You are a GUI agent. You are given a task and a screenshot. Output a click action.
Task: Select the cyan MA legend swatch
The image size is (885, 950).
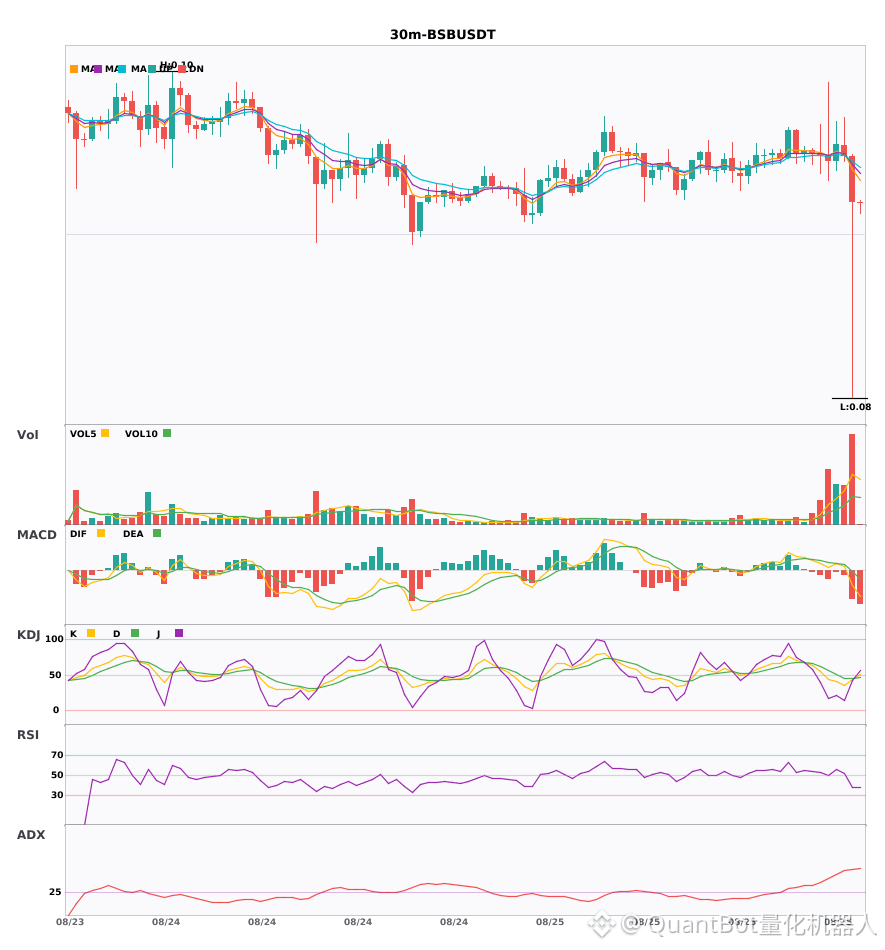click(122, 69)
